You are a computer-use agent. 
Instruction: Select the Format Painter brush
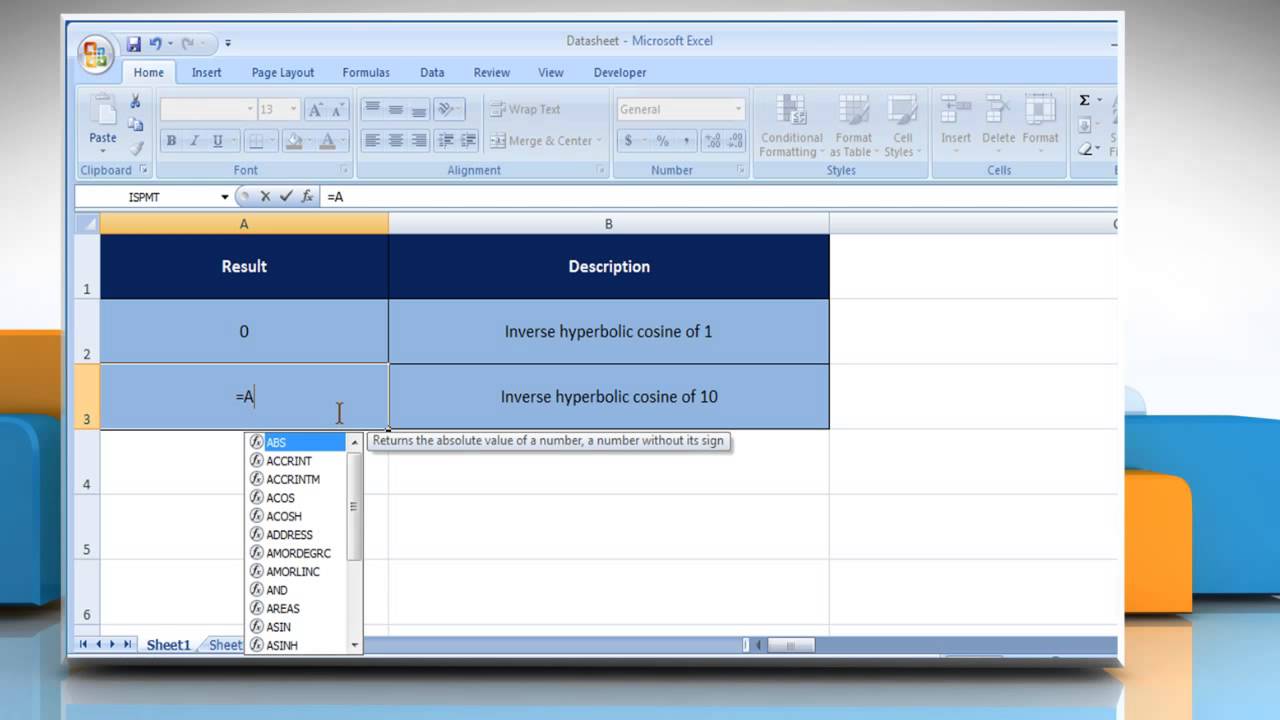[135, 147]
